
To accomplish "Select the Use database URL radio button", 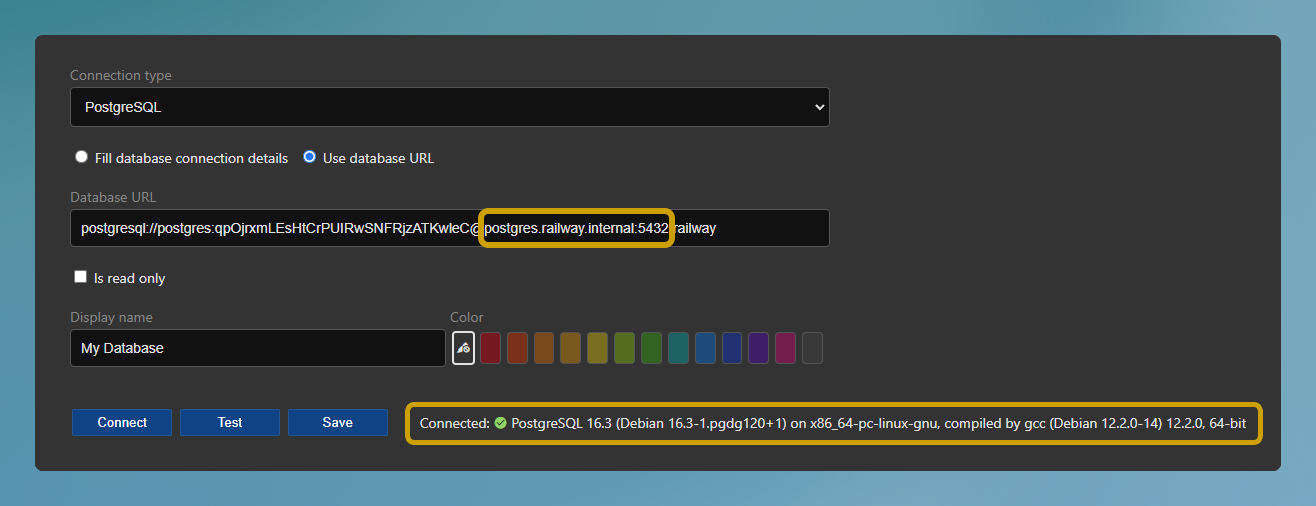I will click(310, 157).
